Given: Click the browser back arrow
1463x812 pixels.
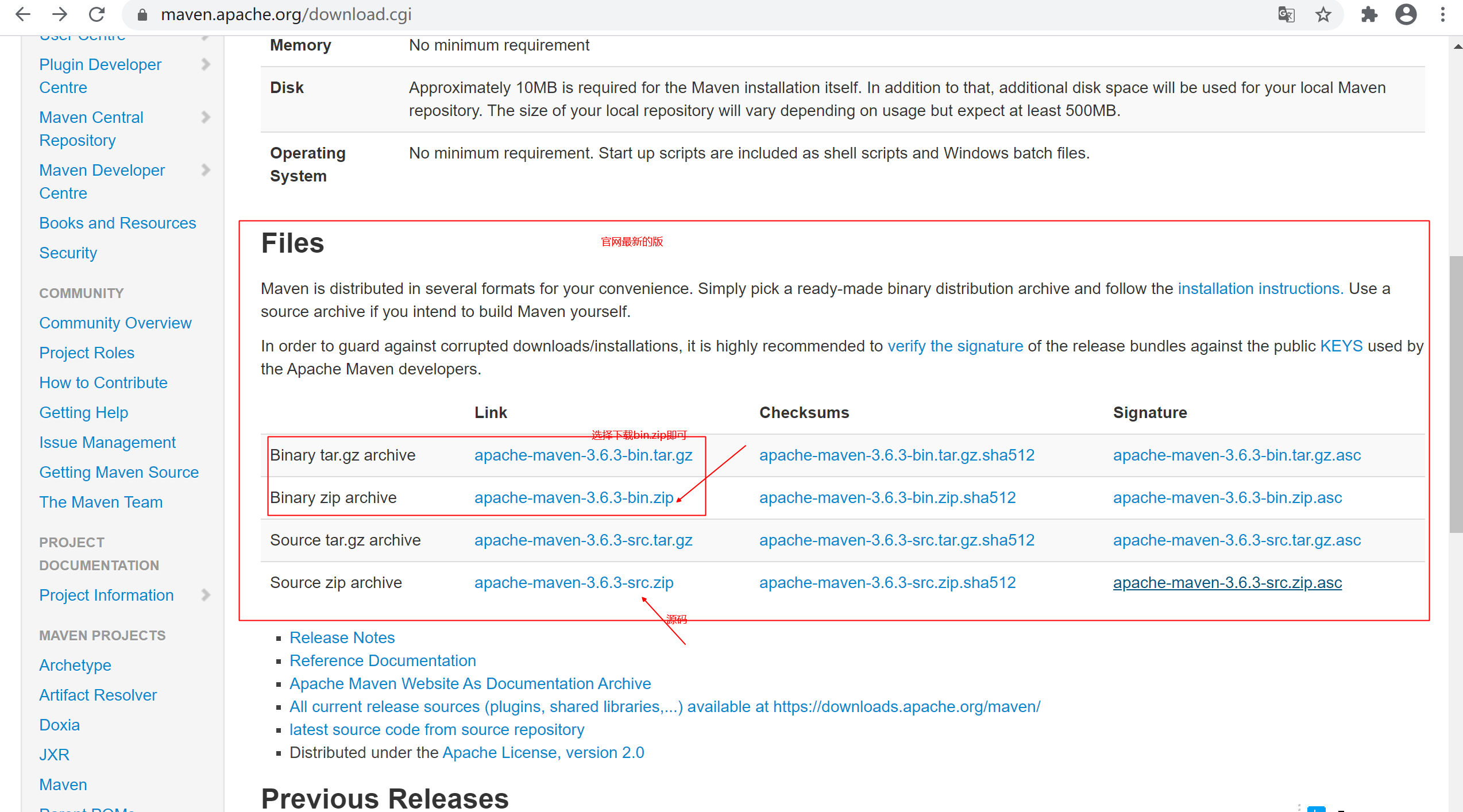Looking at the screenshot, I should click(23, 14).
